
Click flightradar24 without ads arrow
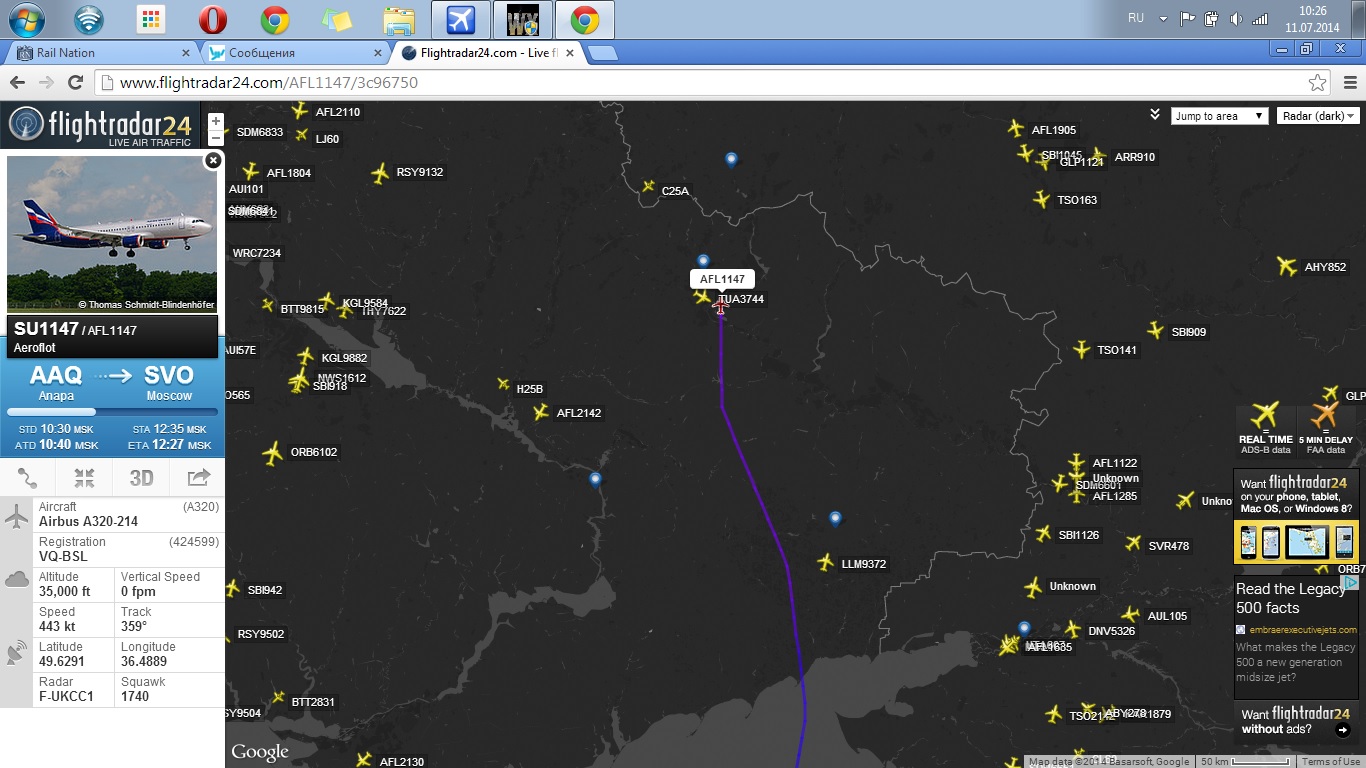point(1341,730)
